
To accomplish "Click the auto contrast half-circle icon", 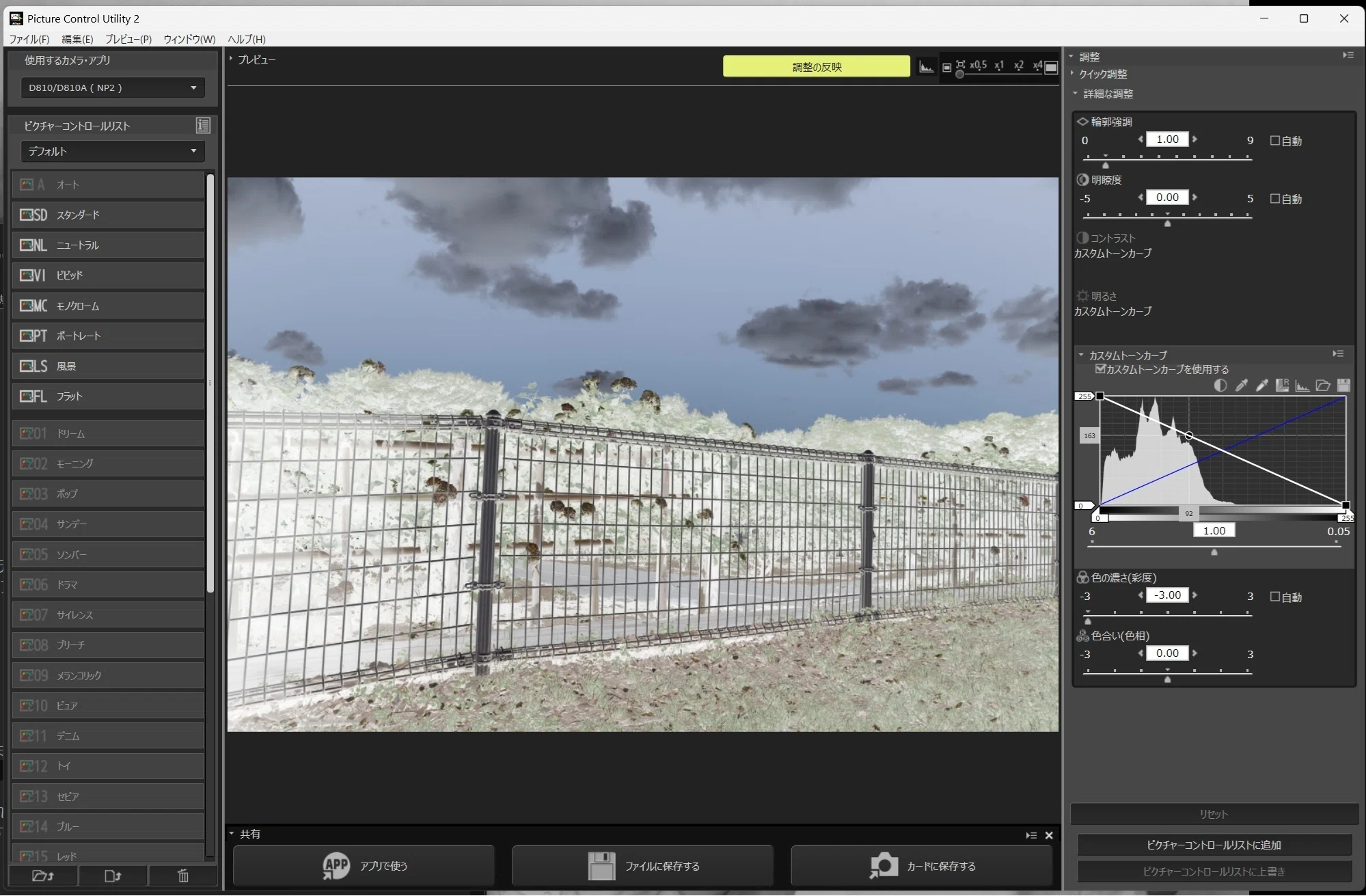I will click(1220, 385).
